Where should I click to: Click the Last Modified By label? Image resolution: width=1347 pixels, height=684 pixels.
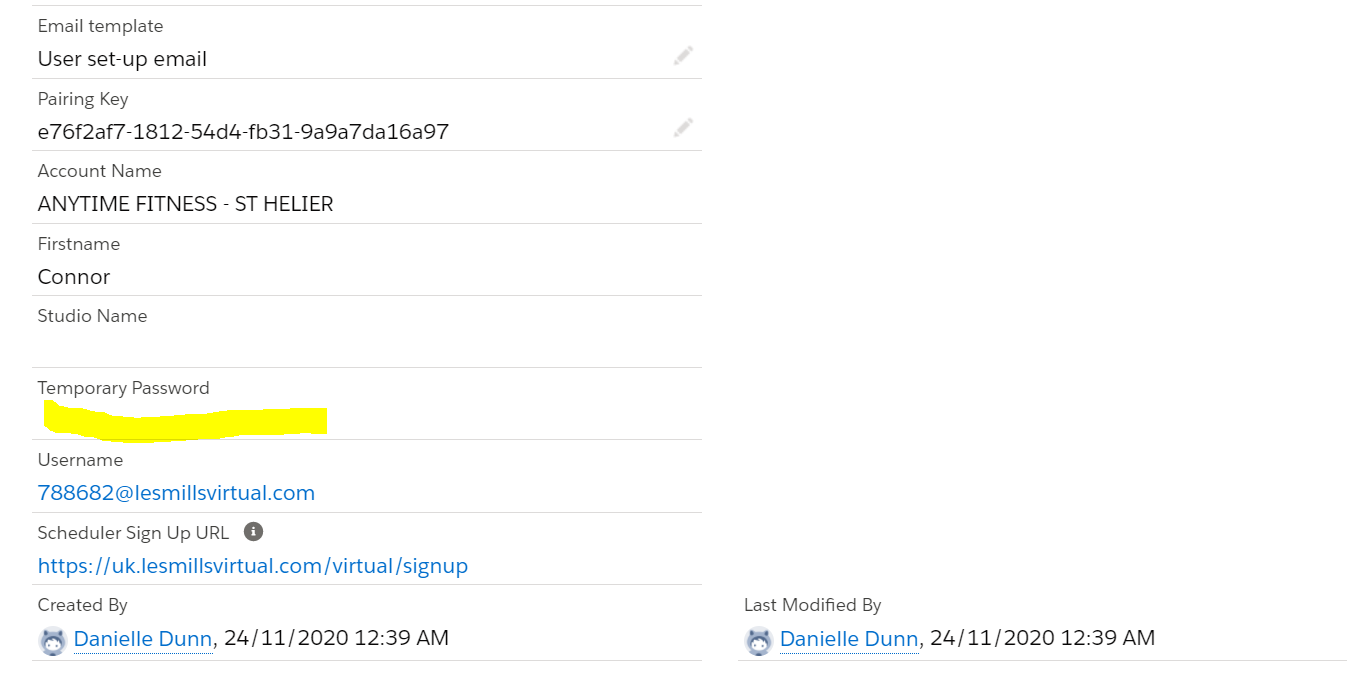point(813,605)
